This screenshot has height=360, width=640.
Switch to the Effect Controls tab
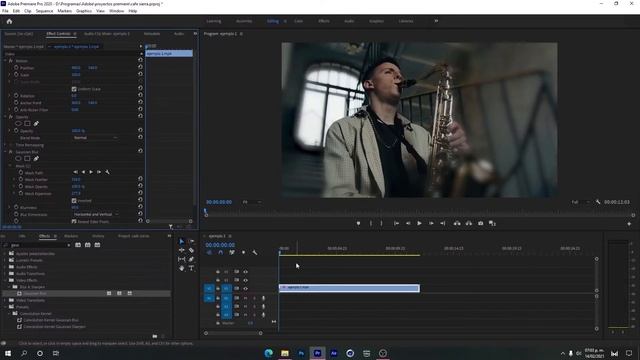coord(58,34)
